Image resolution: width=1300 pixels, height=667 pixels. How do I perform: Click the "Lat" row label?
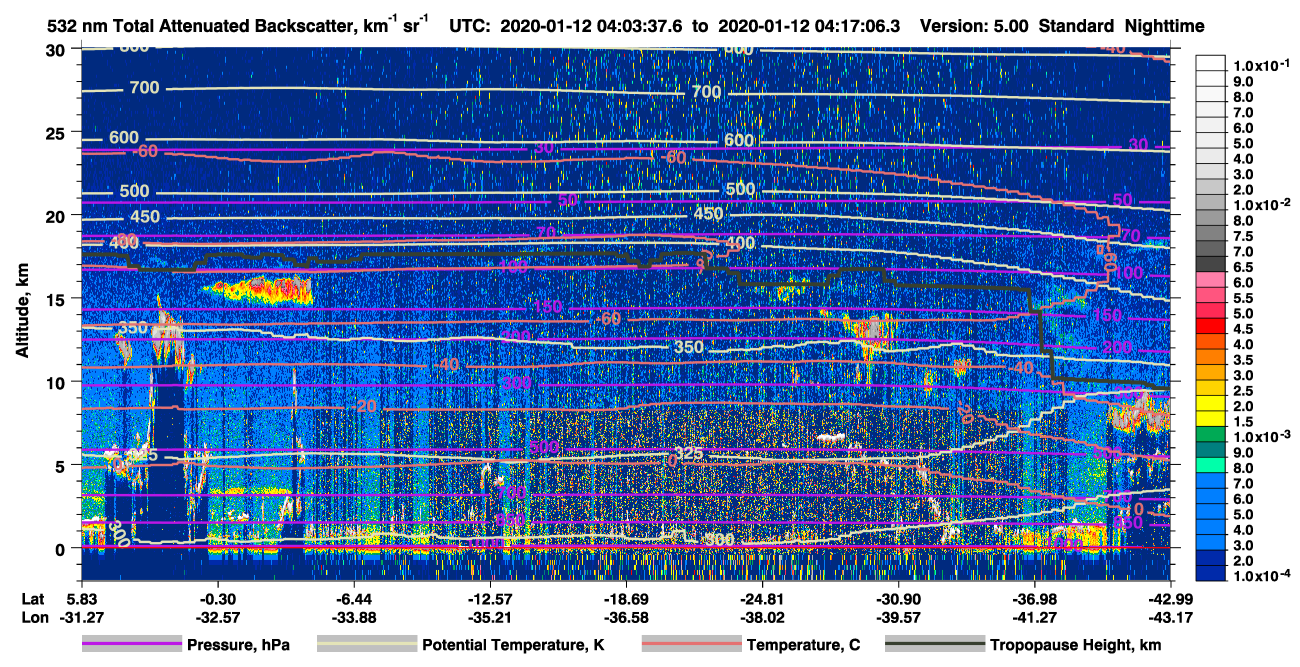coord(32,599)
